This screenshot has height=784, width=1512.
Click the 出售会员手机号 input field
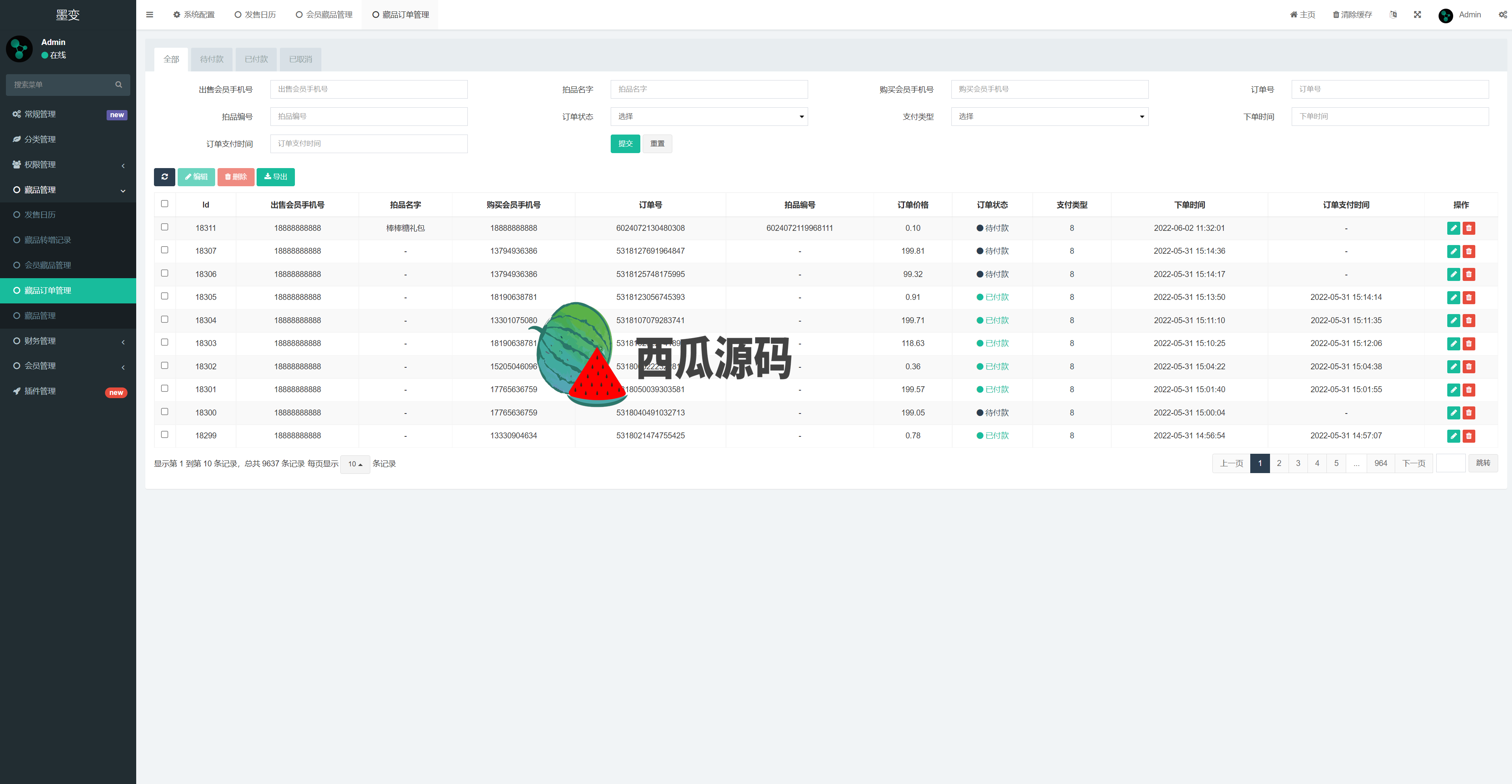click(369, 89)
